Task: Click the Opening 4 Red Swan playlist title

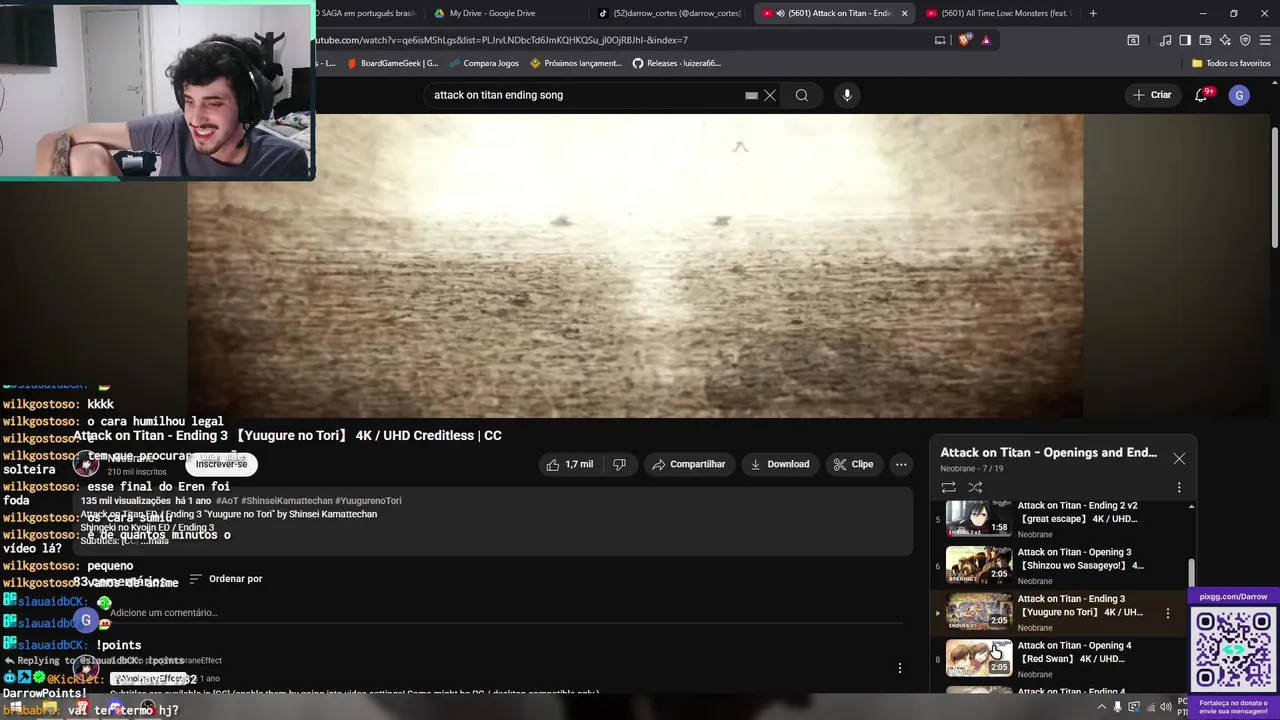Action: tap(1077, 652)
